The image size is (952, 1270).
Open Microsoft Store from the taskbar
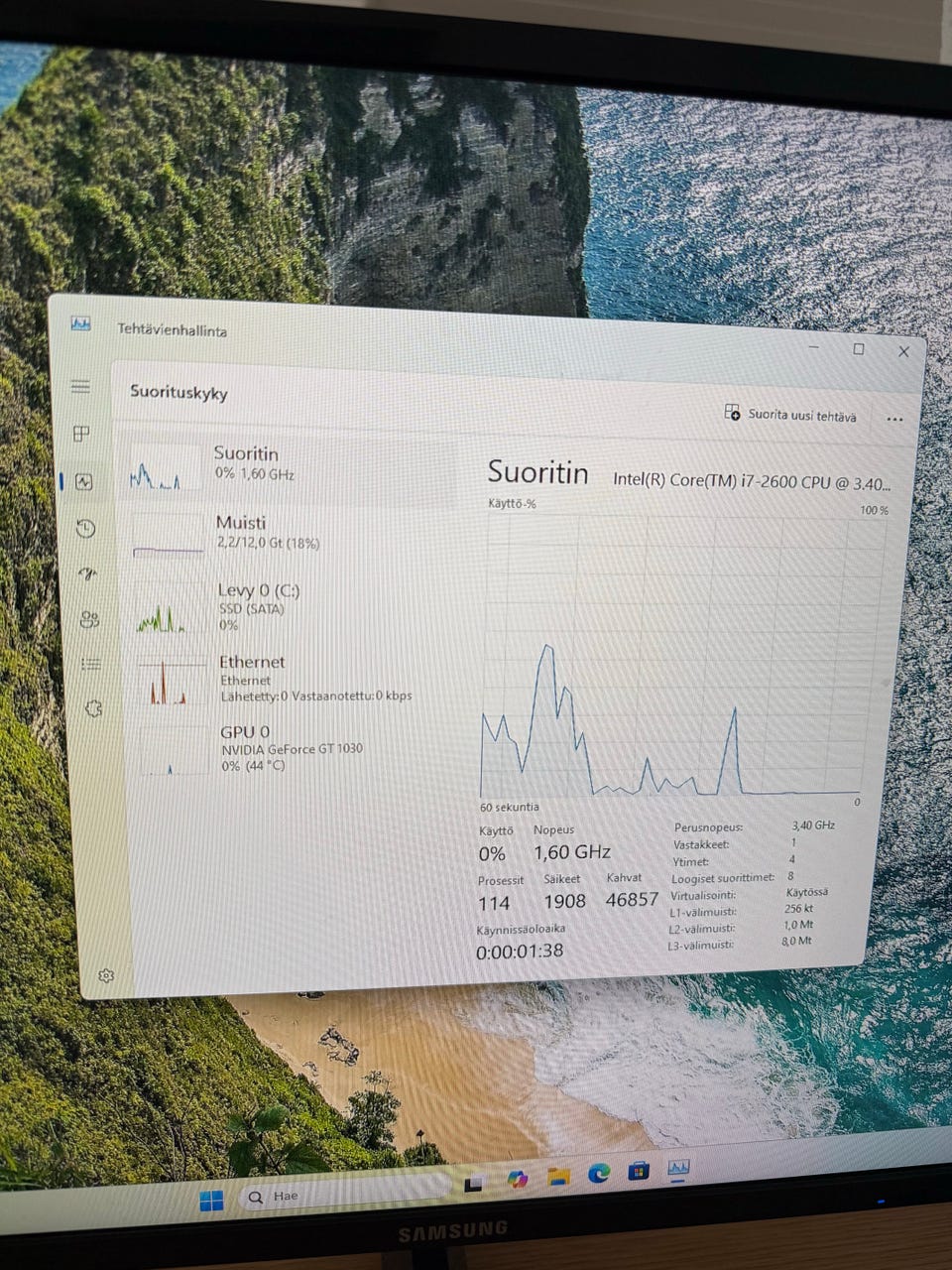(x=639, y=1171)
